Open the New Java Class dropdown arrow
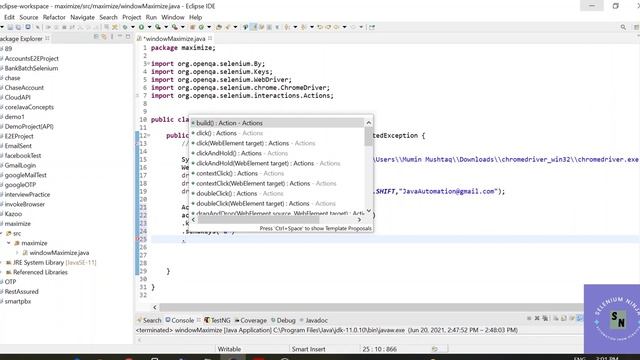 (209, 27)
